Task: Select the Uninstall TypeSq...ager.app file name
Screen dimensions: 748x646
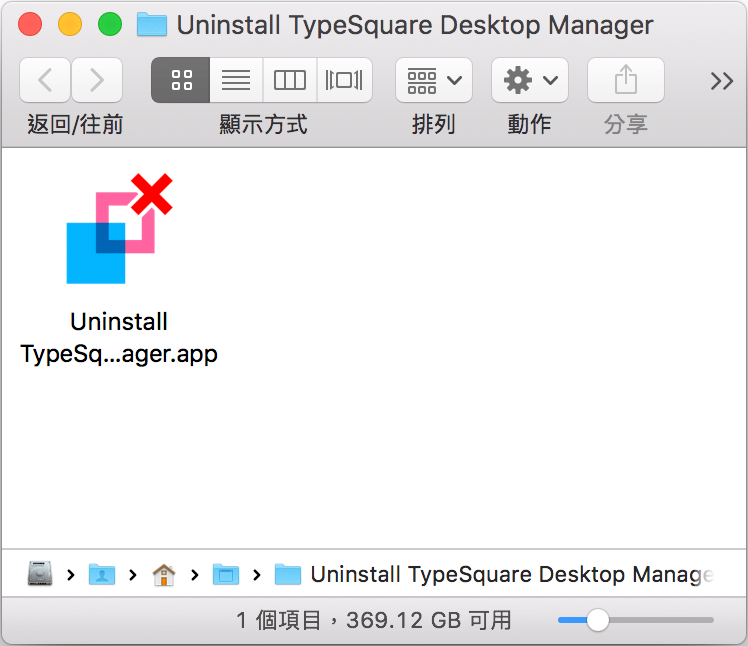Action: click(119, 338)
